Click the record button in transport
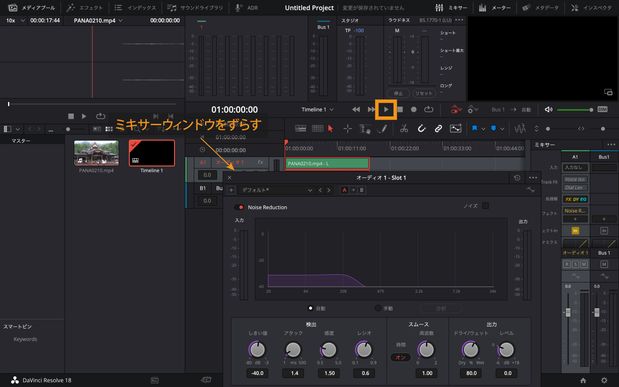619x387 pixels. 414,109
